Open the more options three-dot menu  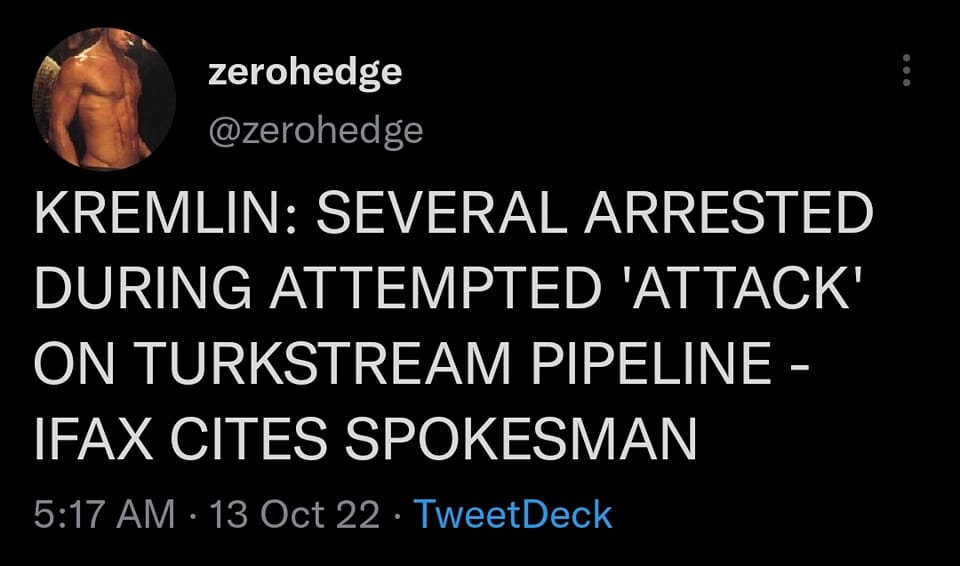point(906,71)
